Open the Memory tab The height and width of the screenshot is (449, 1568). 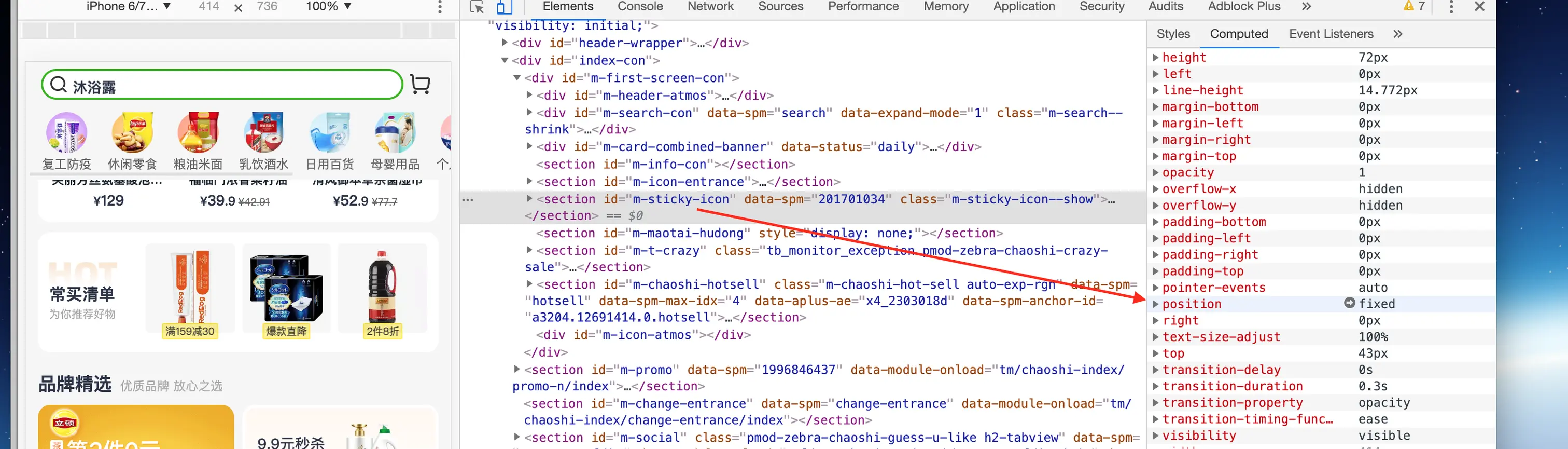coord(945,7)
